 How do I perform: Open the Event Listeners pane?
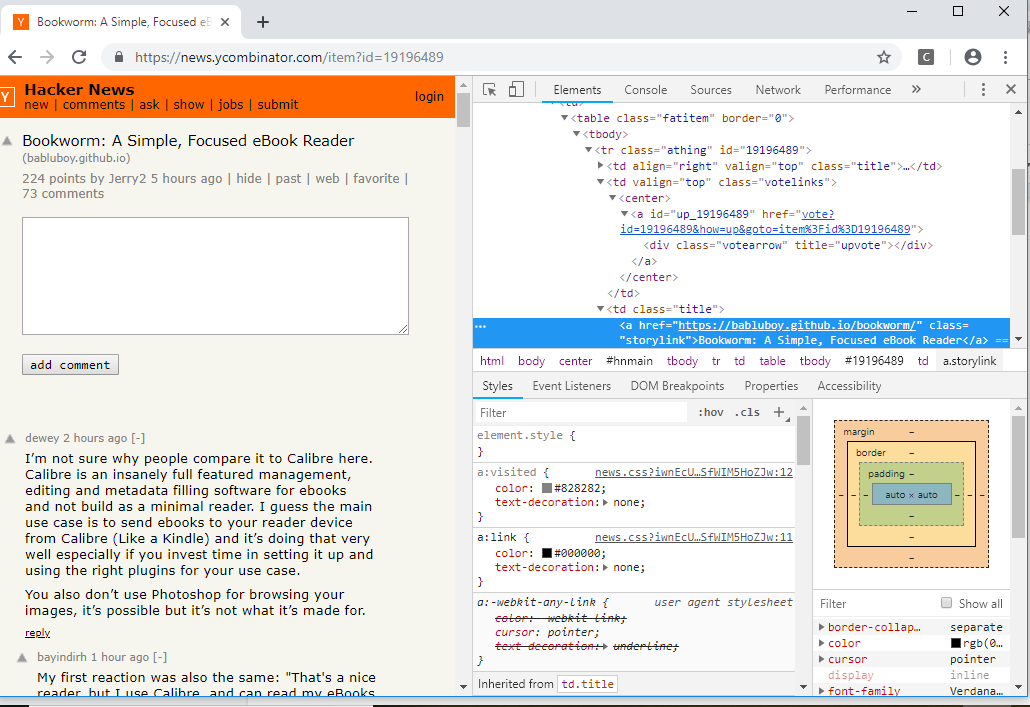click(571, 386)
